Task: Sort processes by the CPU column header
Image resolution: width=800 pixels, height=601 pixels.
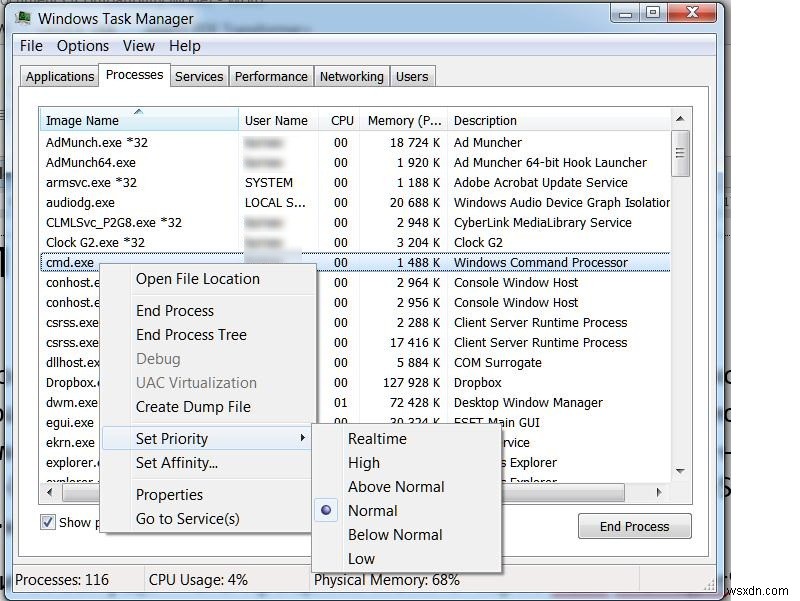Action: click(x=341, y=119)
